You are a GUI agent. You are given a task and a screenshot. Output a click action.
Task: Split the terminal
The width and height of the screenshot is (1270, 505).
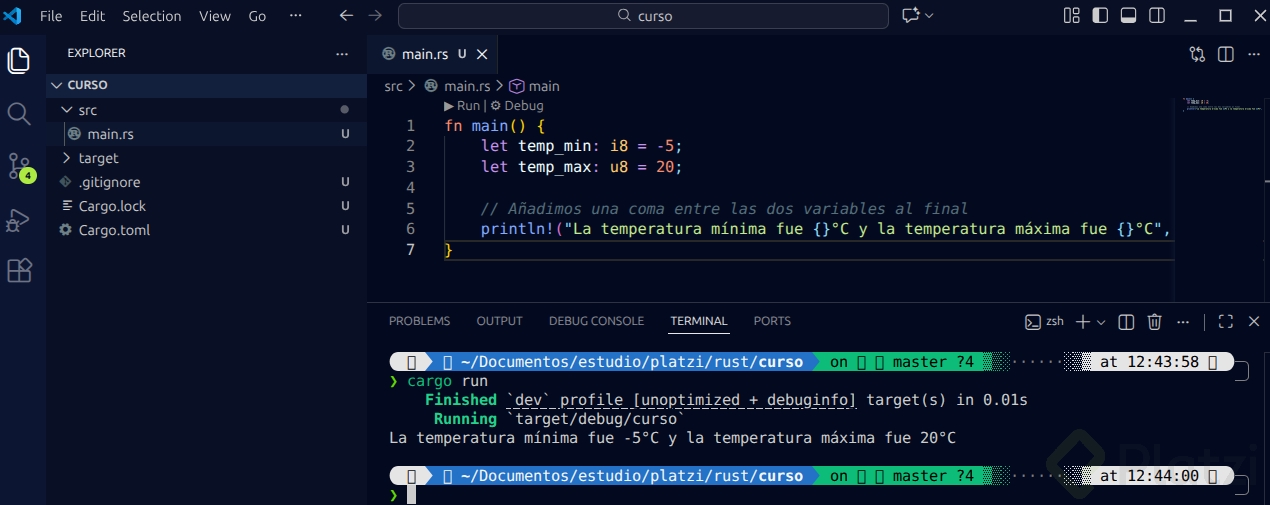point(1126,322)
